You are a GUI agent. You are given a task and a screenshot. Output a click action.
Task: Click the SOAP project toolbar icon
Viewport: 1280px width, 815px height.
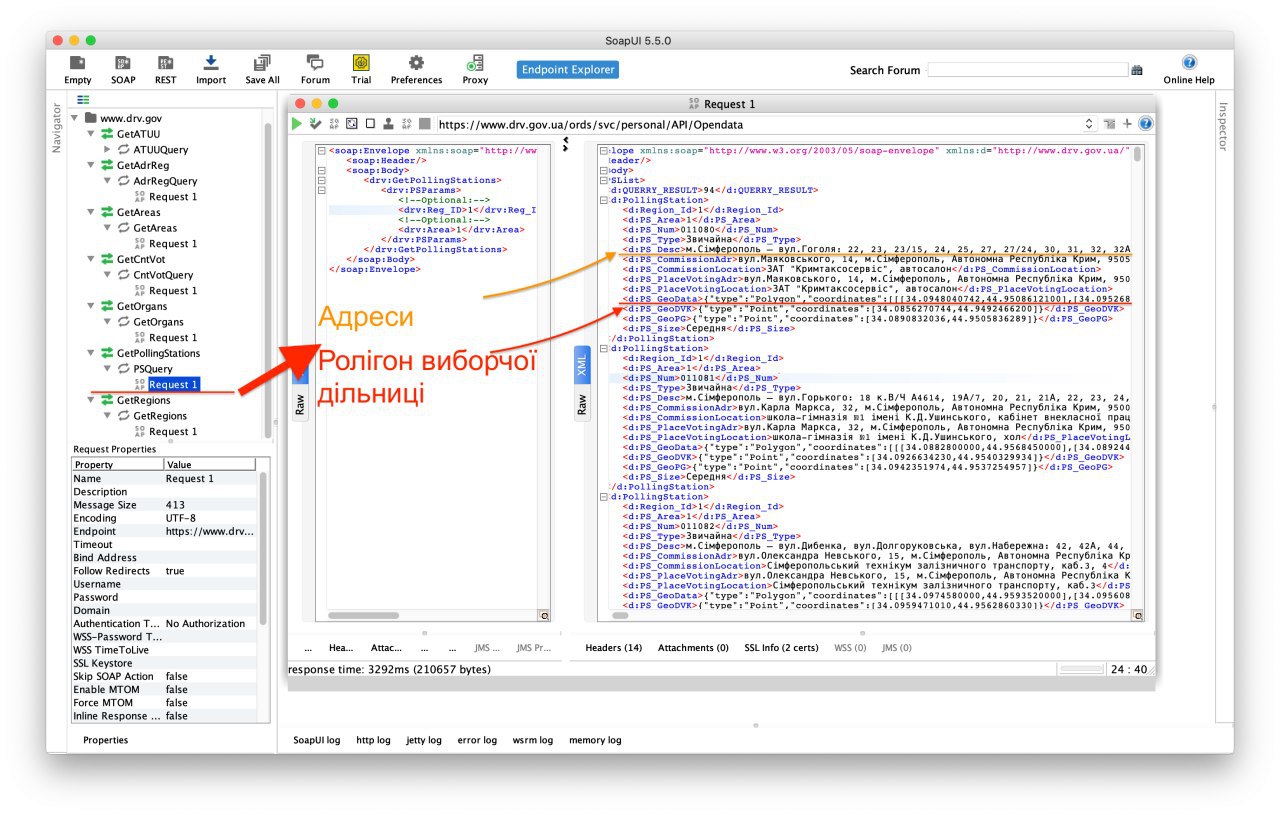(123, 63)
